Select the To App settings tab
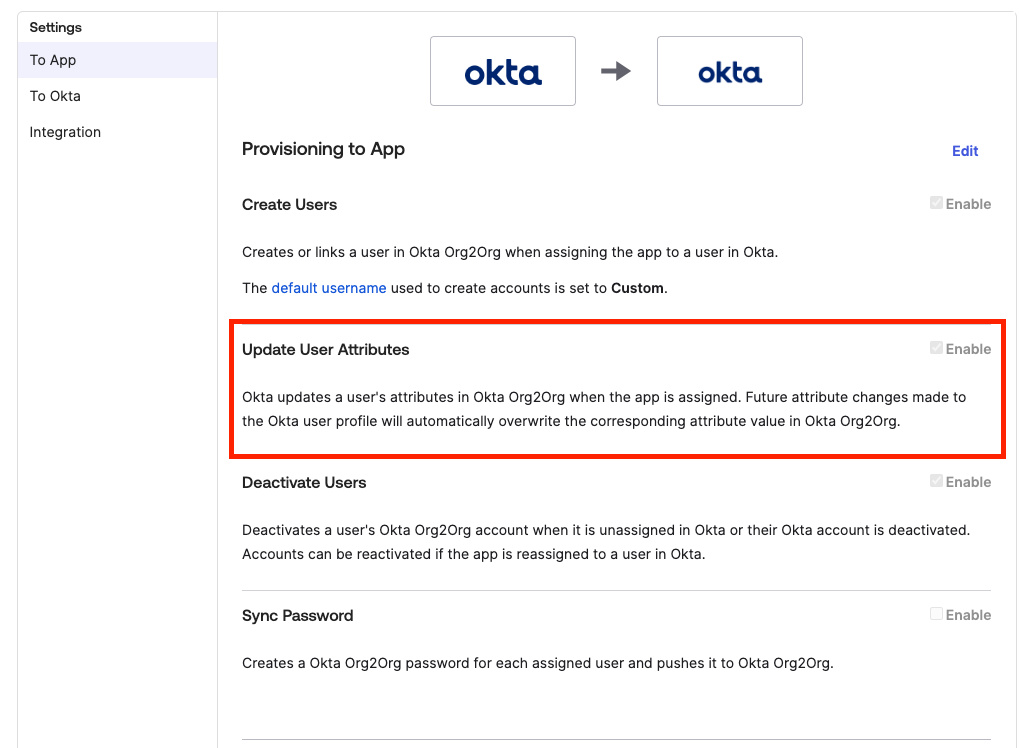Image resolution: width=1019 pixels, height=748 pixels. [53, 60]
